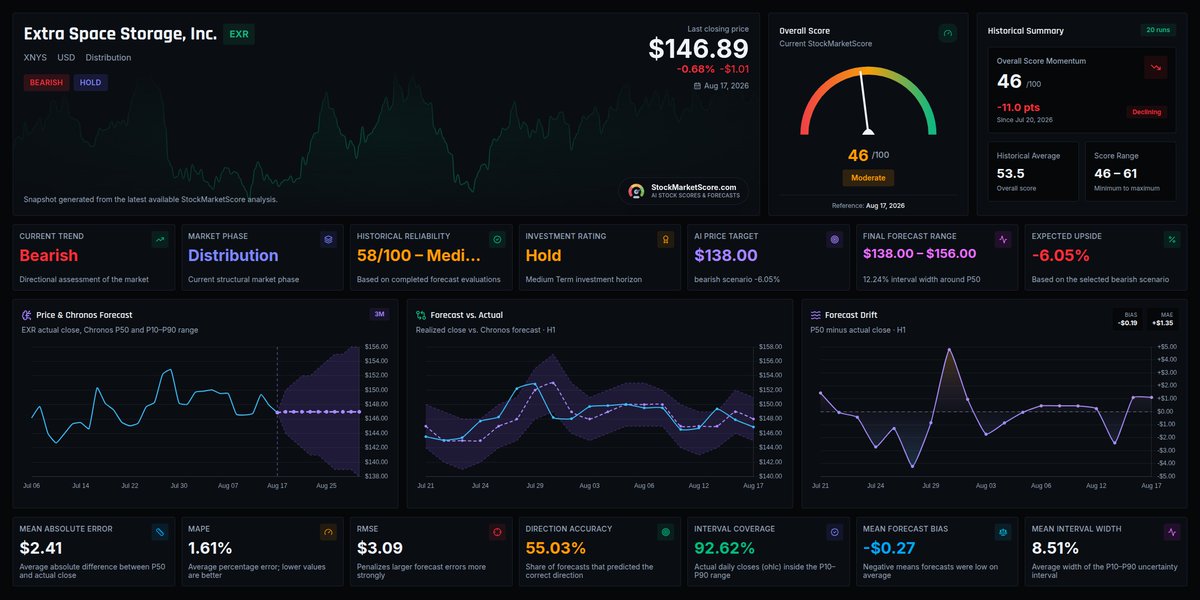Click the Final Forecast Range pulse icon
1200x600 pixels.
(1003, 240)
